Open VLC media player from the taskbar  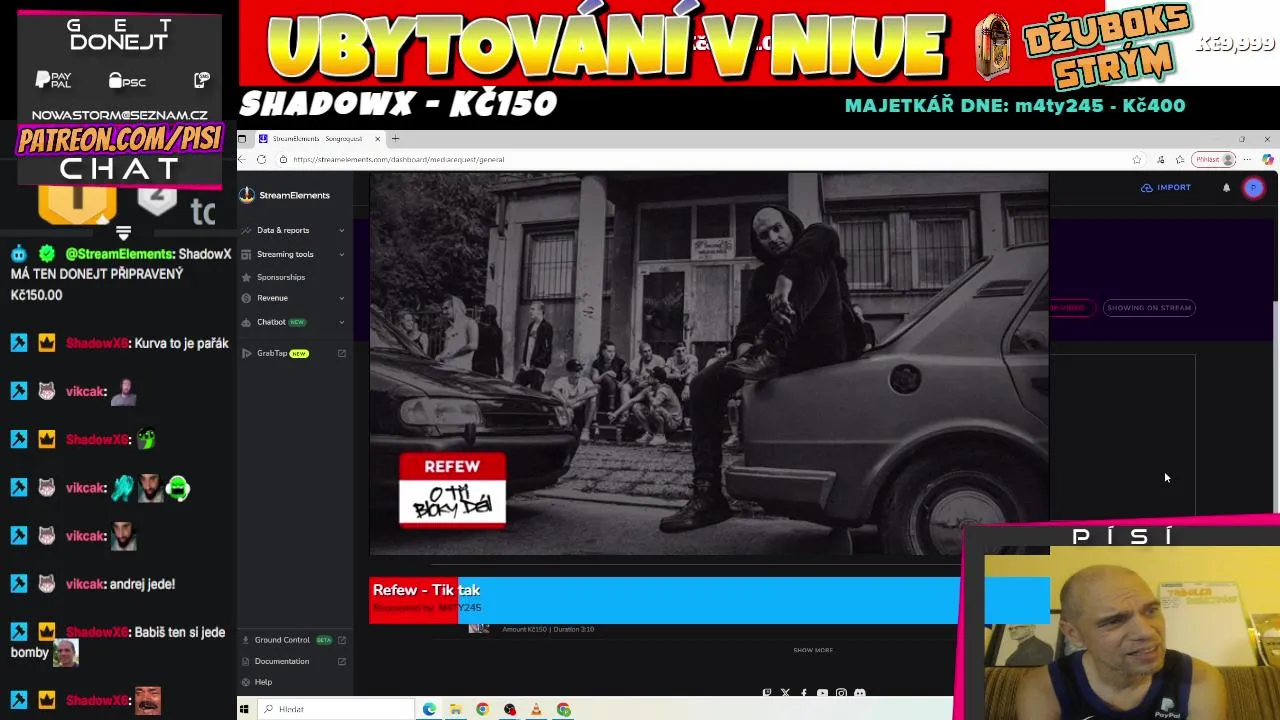[536, 709]
